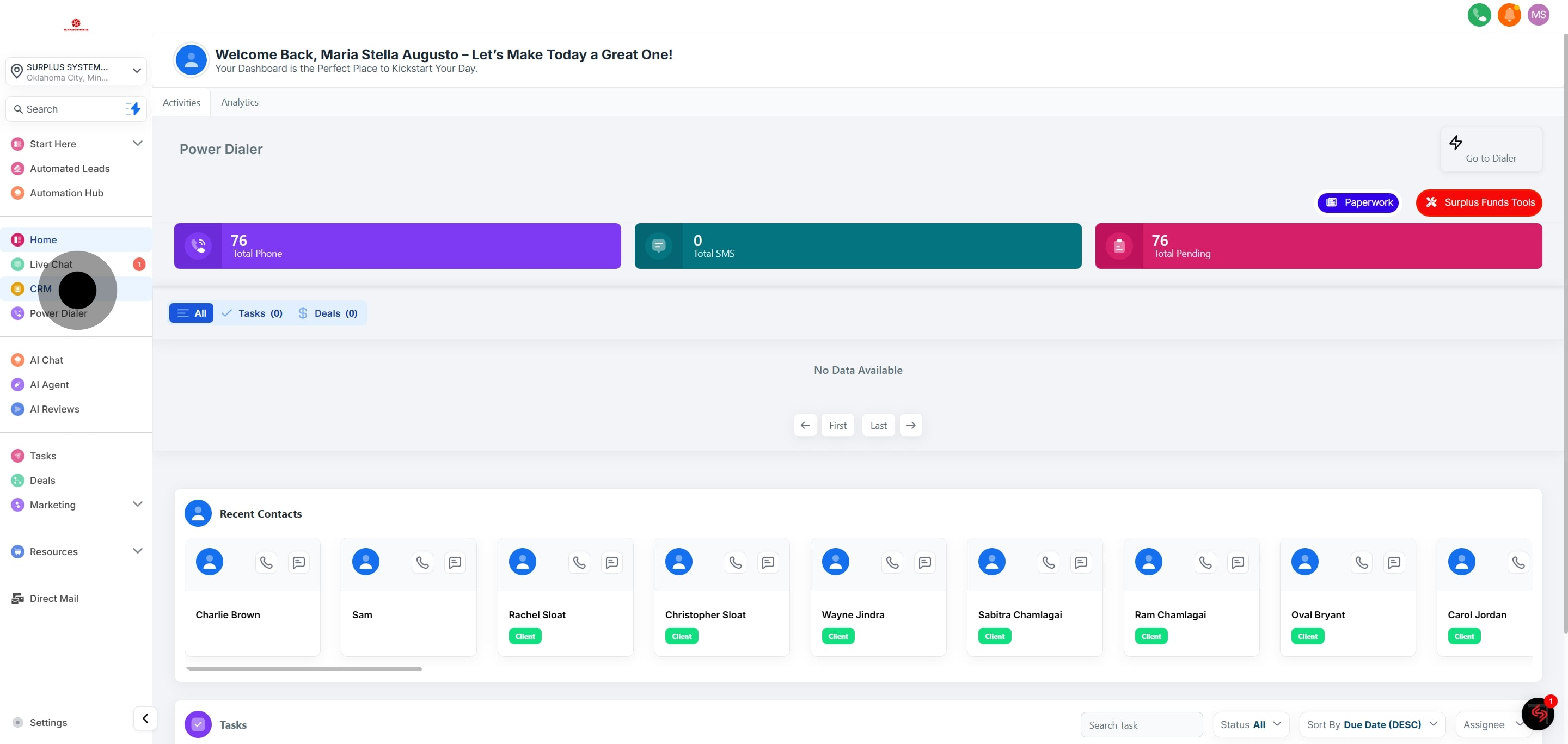Select the All filter toggle
The width and height of the screenshot is (1568, 744).
click(191, 313)
